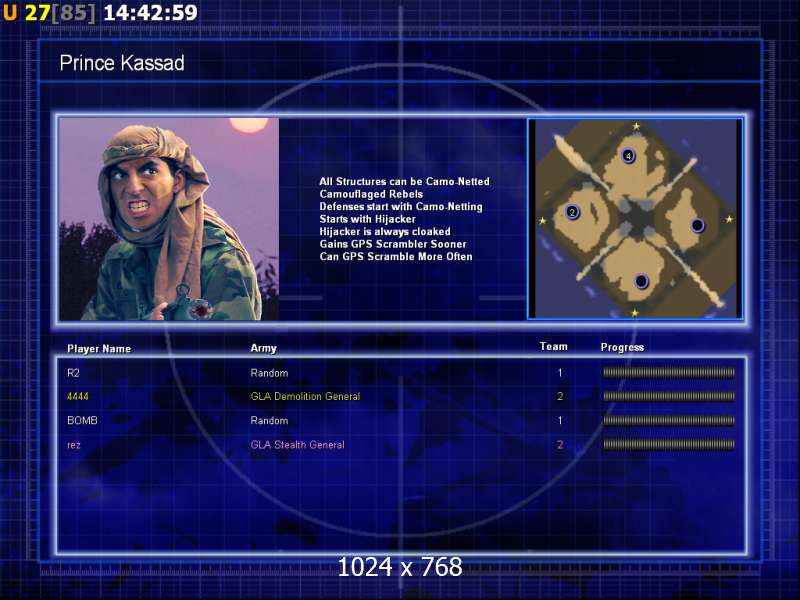Click the GLA Demolition General army entry
800x600 pixels.
pos(305,397)
